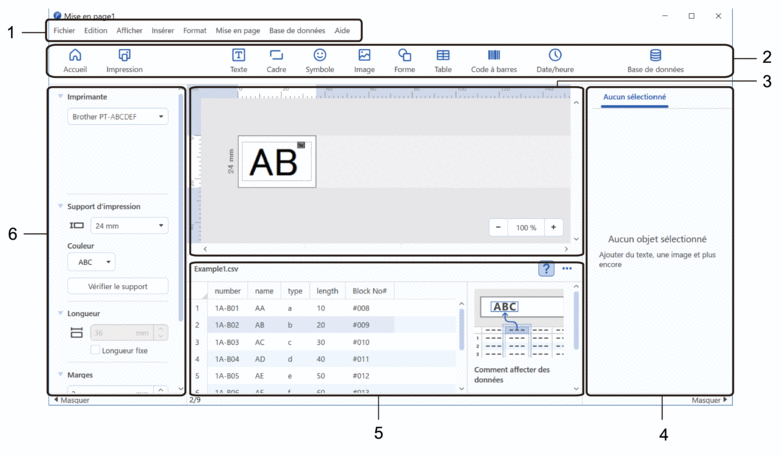Screen dimensions: 782x457
Task: Click the Vérifier le support button
Action: tap(118, 286)
